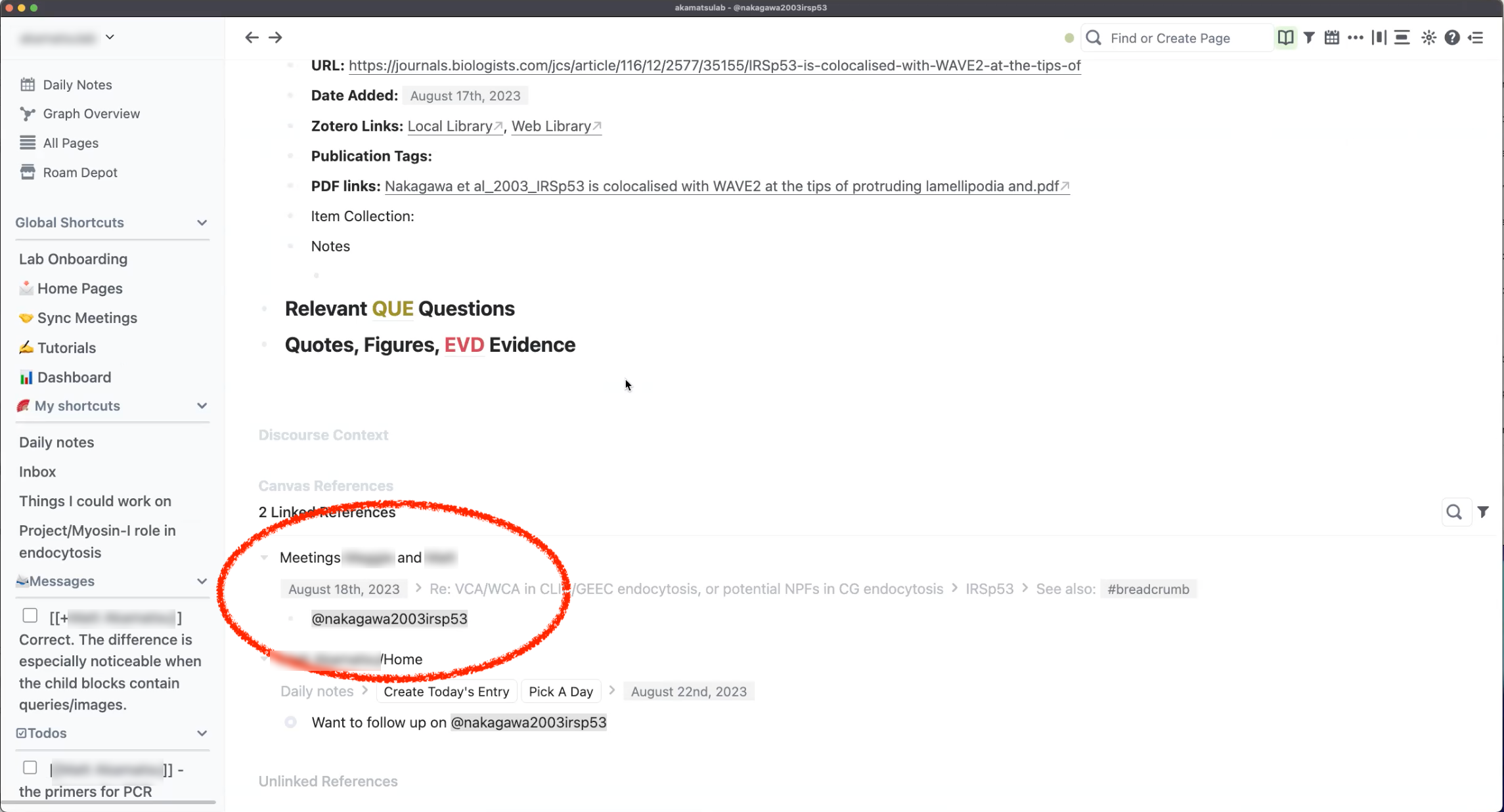This screenshot has width=1504, height=812.
Task: Open Roam Depot in sidebar
Action: click(68, 172)
